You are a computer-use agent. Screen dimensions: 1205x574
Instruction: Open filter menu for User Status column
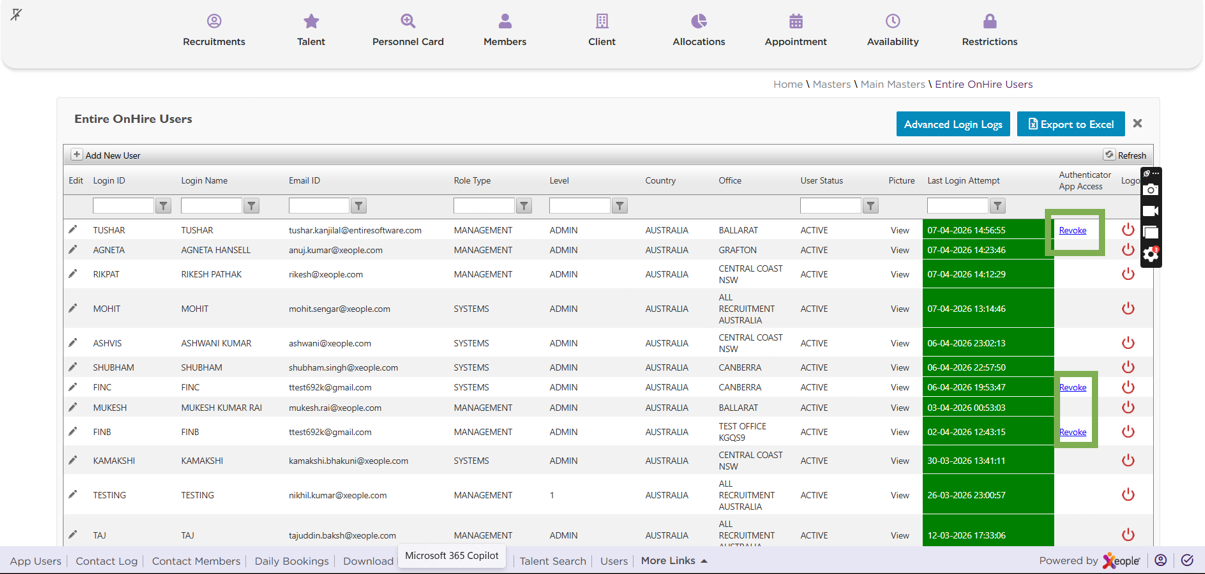[871, 206]
